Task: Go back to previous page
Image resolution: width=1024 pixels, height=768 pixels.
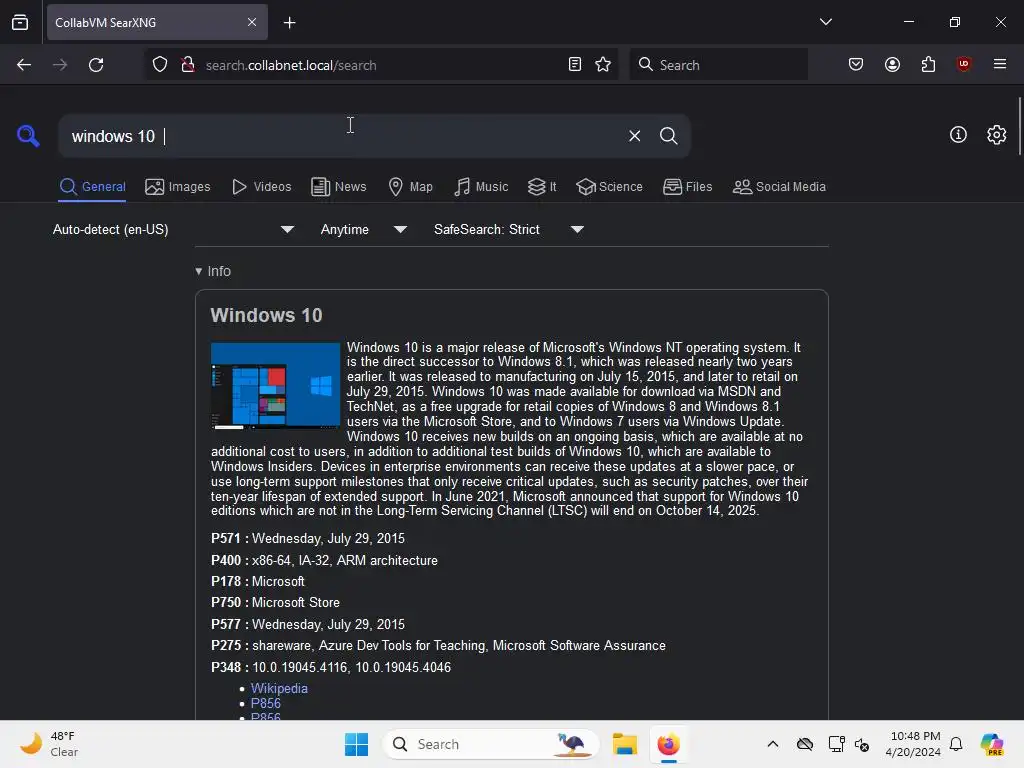Action: click(x=24, y=65)
